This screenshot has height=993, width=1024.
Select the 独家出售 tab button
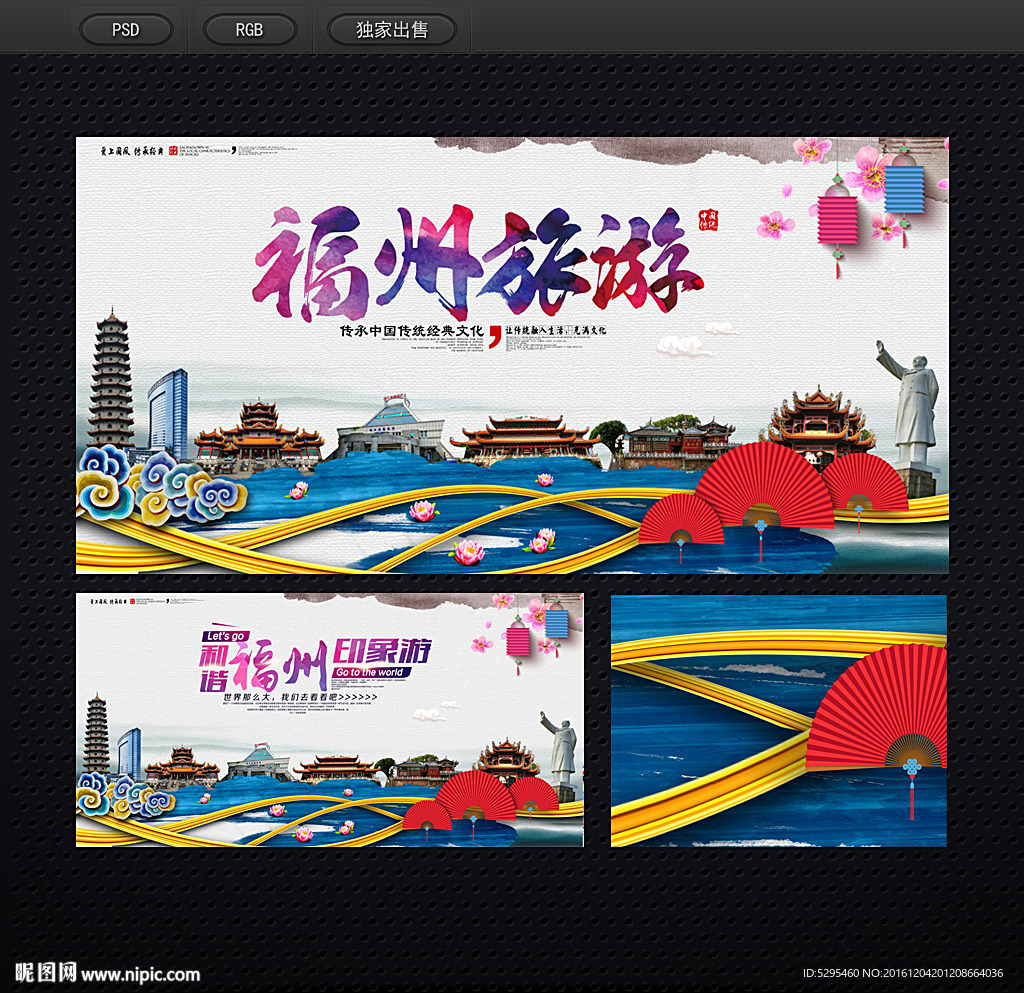pos(392,30)
